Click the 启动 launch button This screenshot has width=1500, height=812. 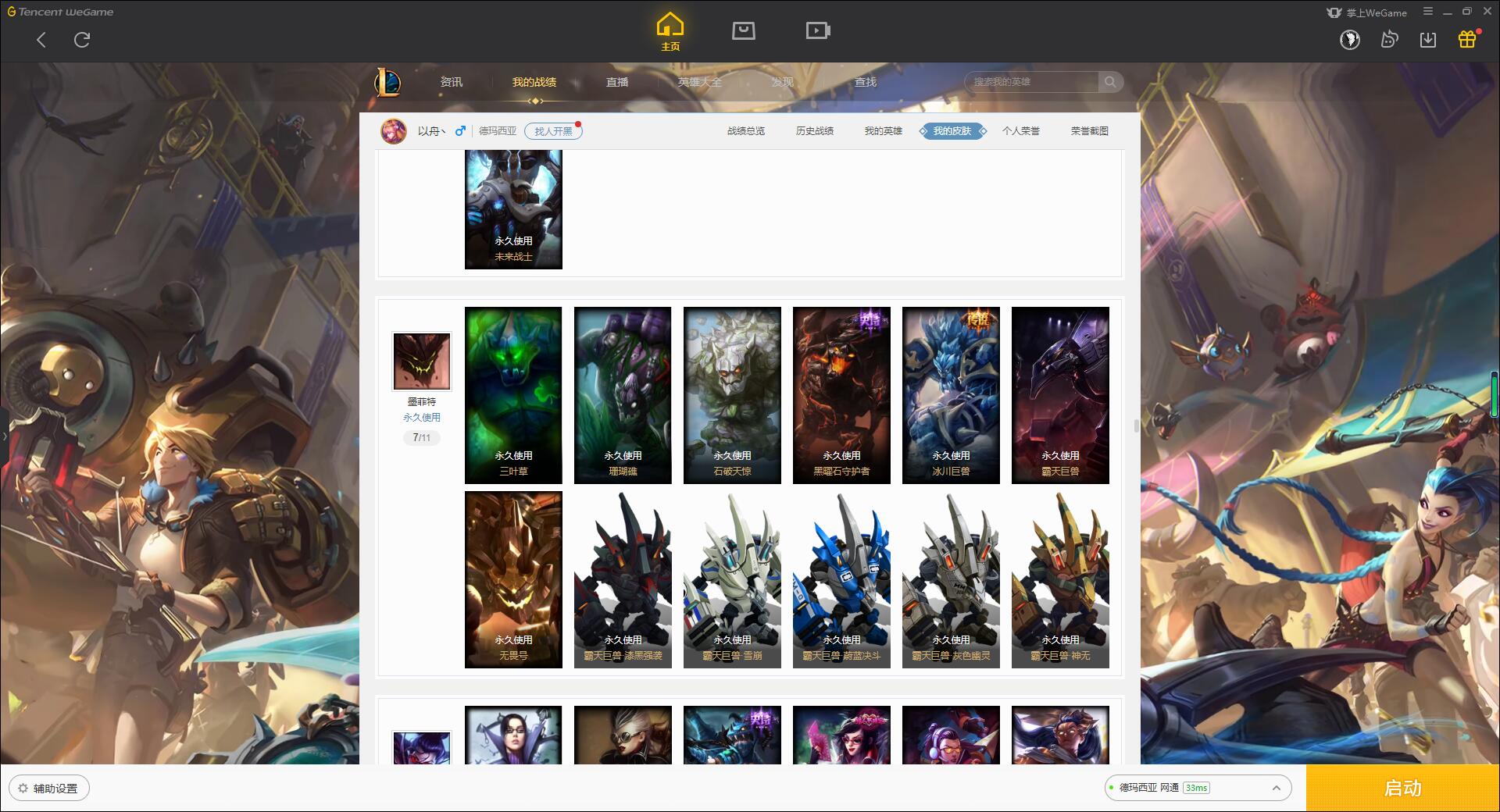pyautogui.click(x=1403, y=789)
